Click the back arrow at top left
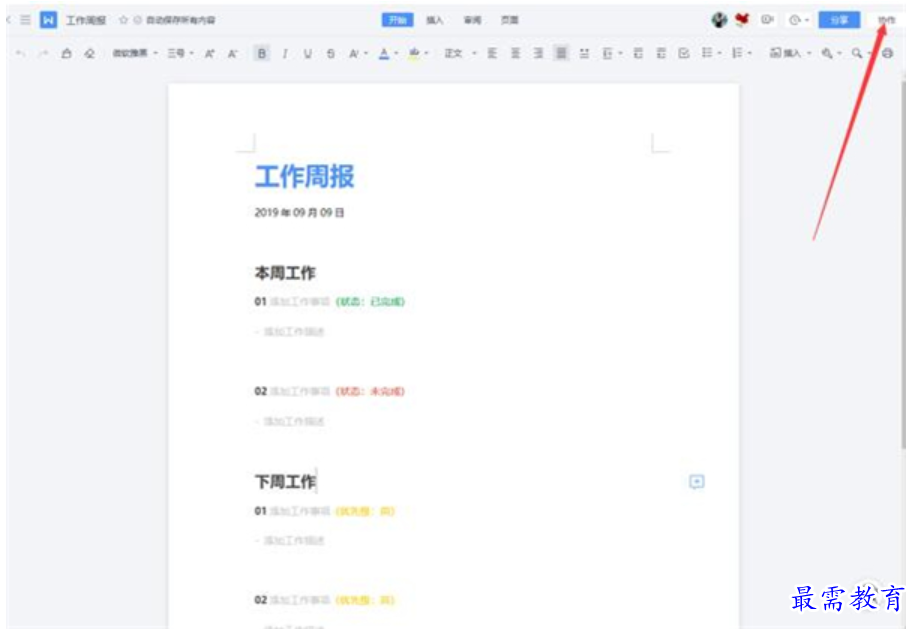This screenshot has height=630, width=913. 9,20
